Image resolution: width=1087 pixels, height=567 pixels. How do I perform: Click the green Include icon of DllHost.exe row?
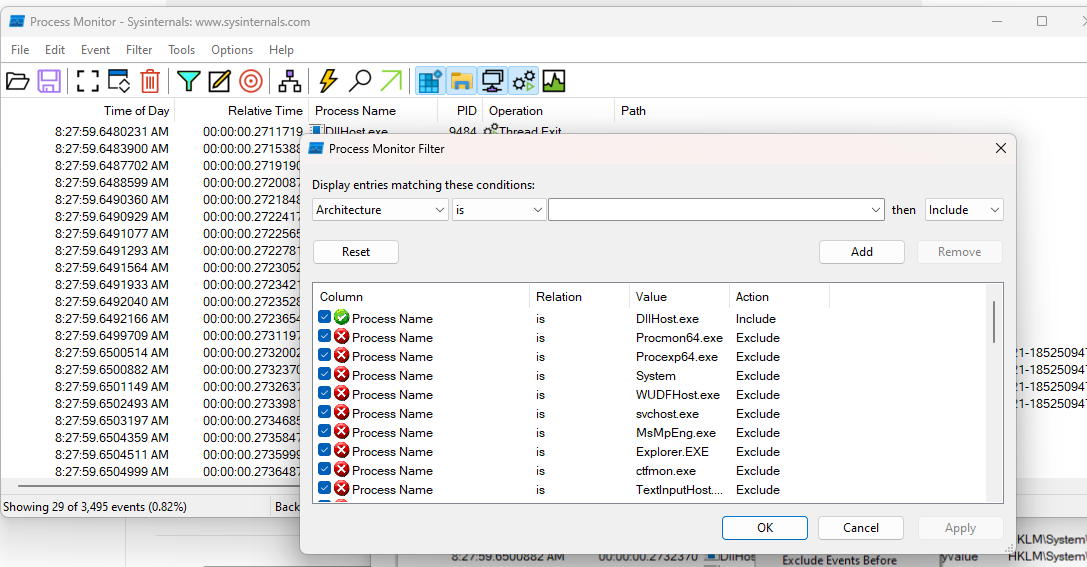tap(341, 317)
